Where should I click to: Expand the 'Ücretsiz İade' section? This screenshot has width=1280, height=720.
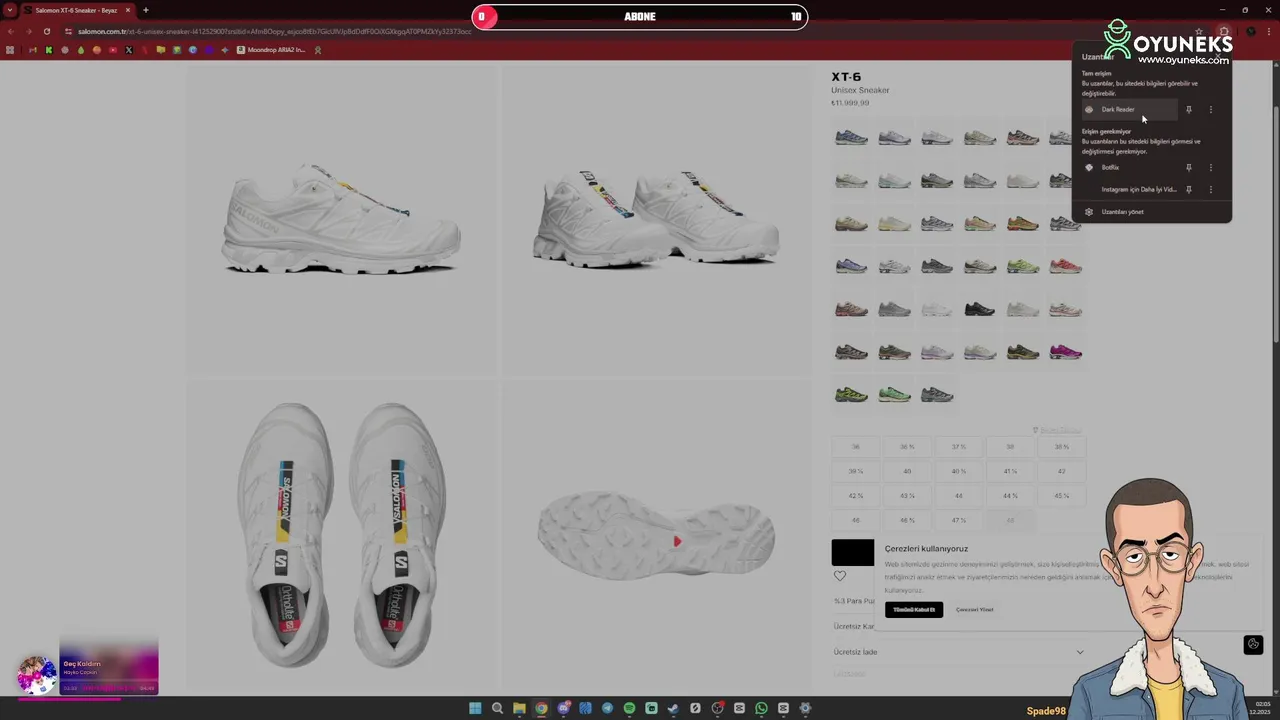point(958,652)
